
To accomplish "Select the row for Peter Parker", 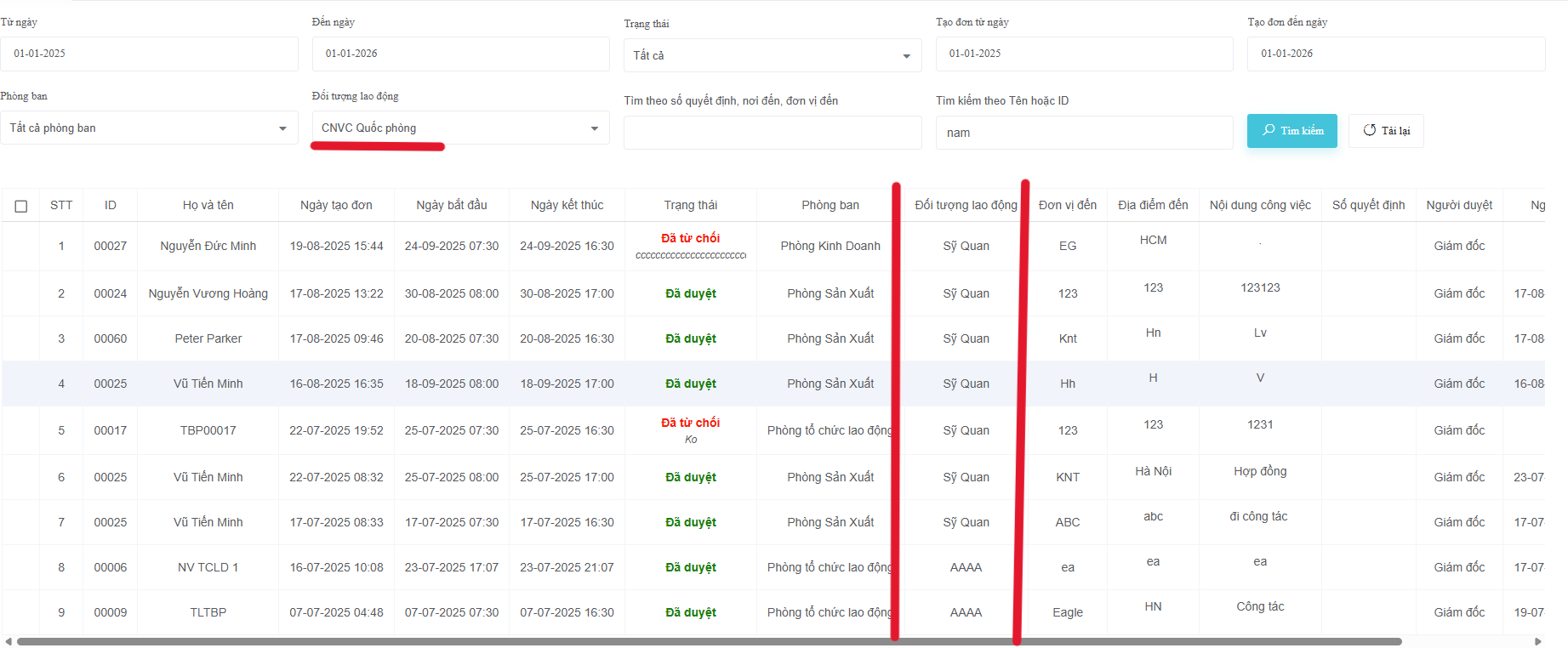I will pos(208,338).
